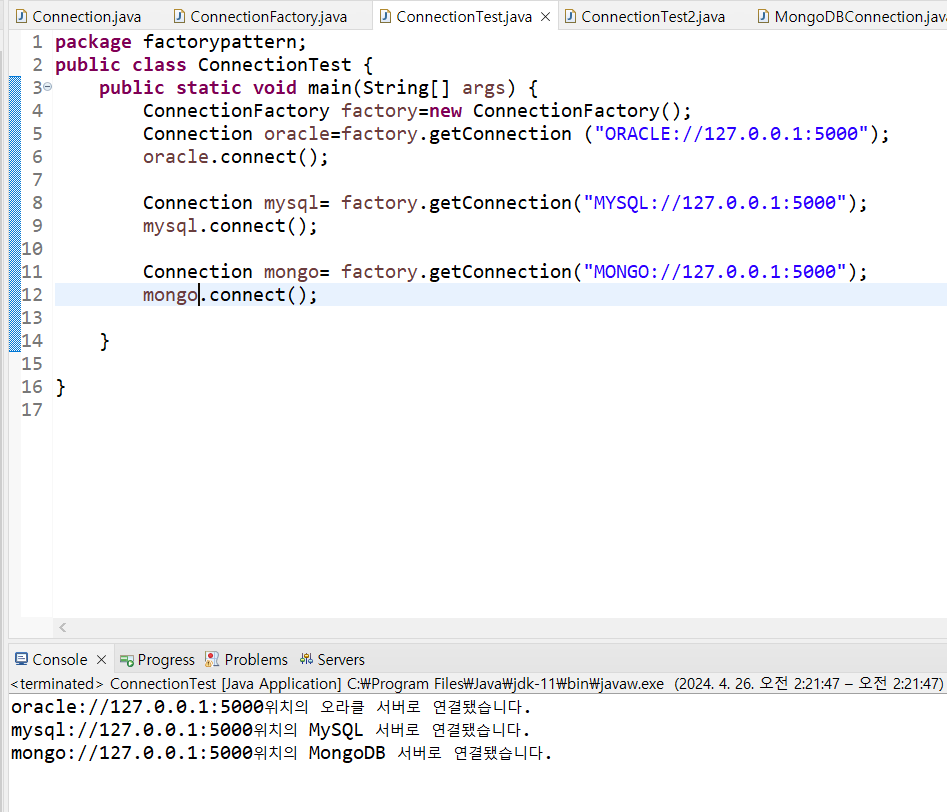The width and height of the screenshot is (947, 812).
Task: Click the editor horizontal scroll left arrow
Action: 62,628
